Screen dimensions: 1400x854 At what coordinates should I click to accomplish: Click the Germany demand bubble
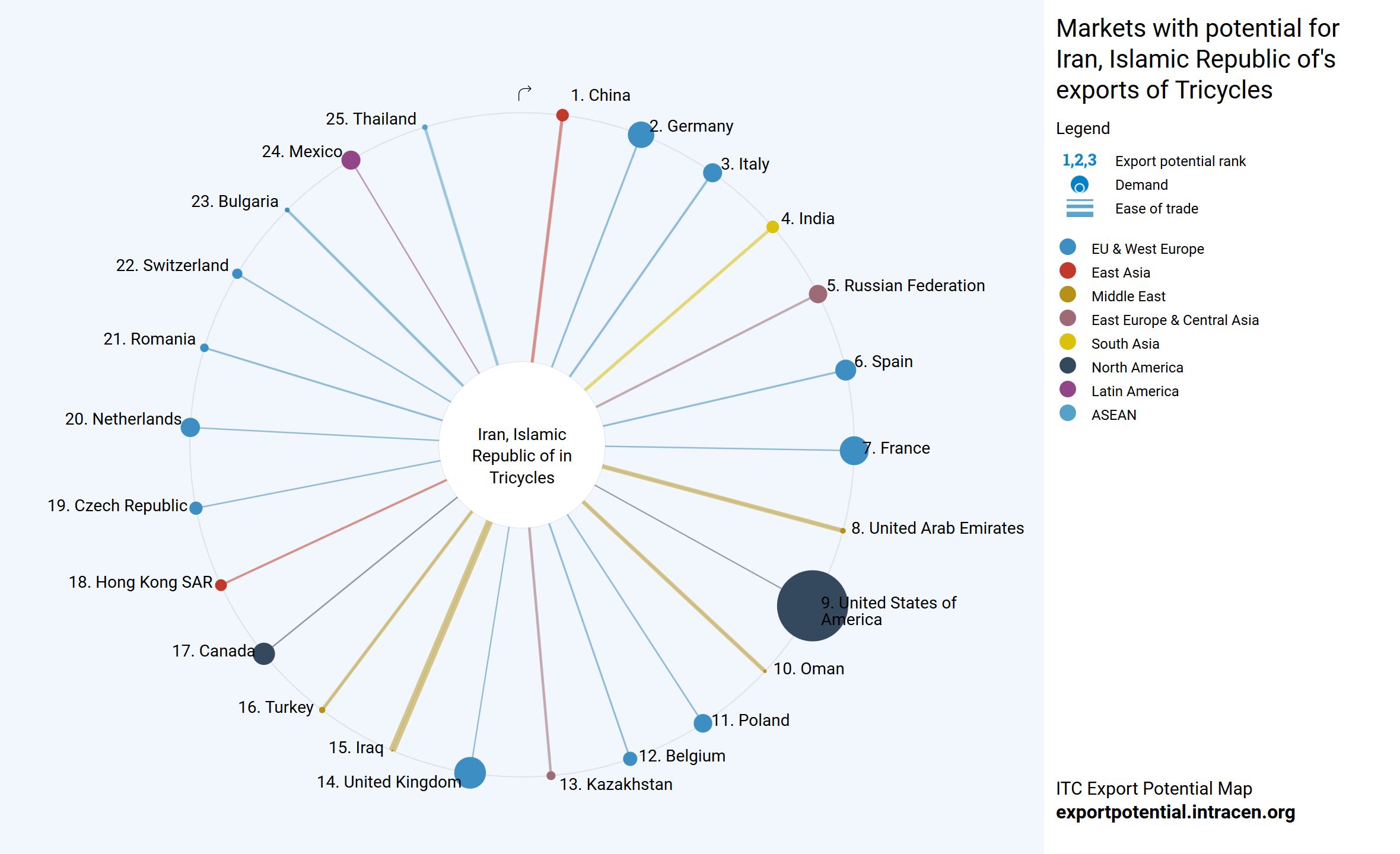click(x=641, y=135)
